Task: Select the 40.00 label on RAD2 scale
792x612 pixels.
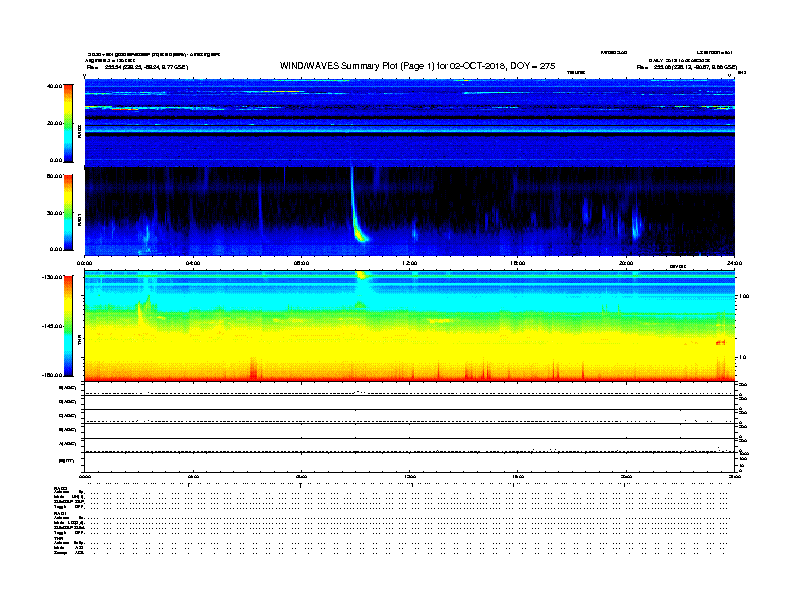Action: coord(55,86)
